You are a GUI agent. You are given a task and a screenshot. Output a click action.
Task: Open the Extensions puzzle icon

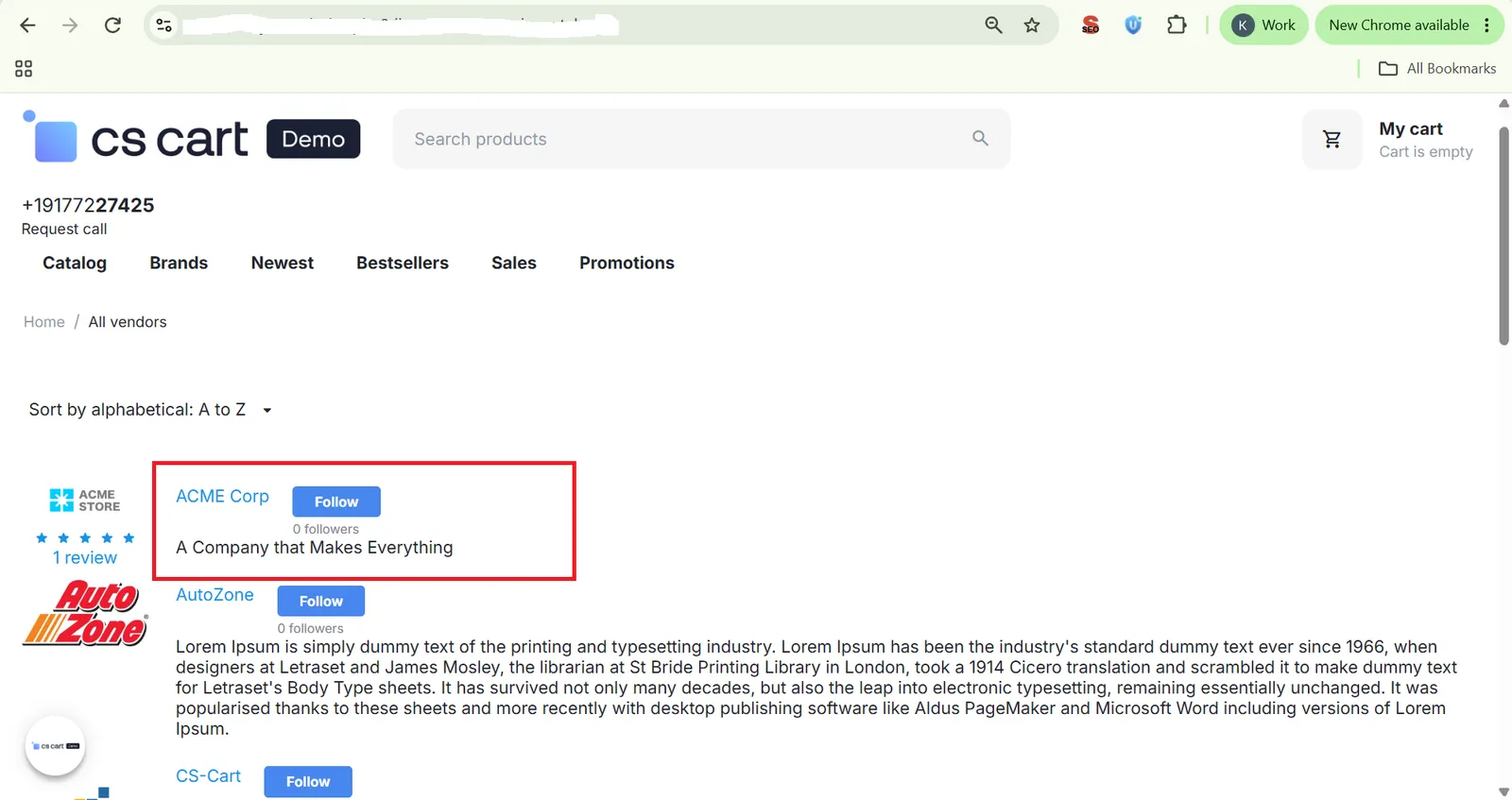(x=1177, y=26)
